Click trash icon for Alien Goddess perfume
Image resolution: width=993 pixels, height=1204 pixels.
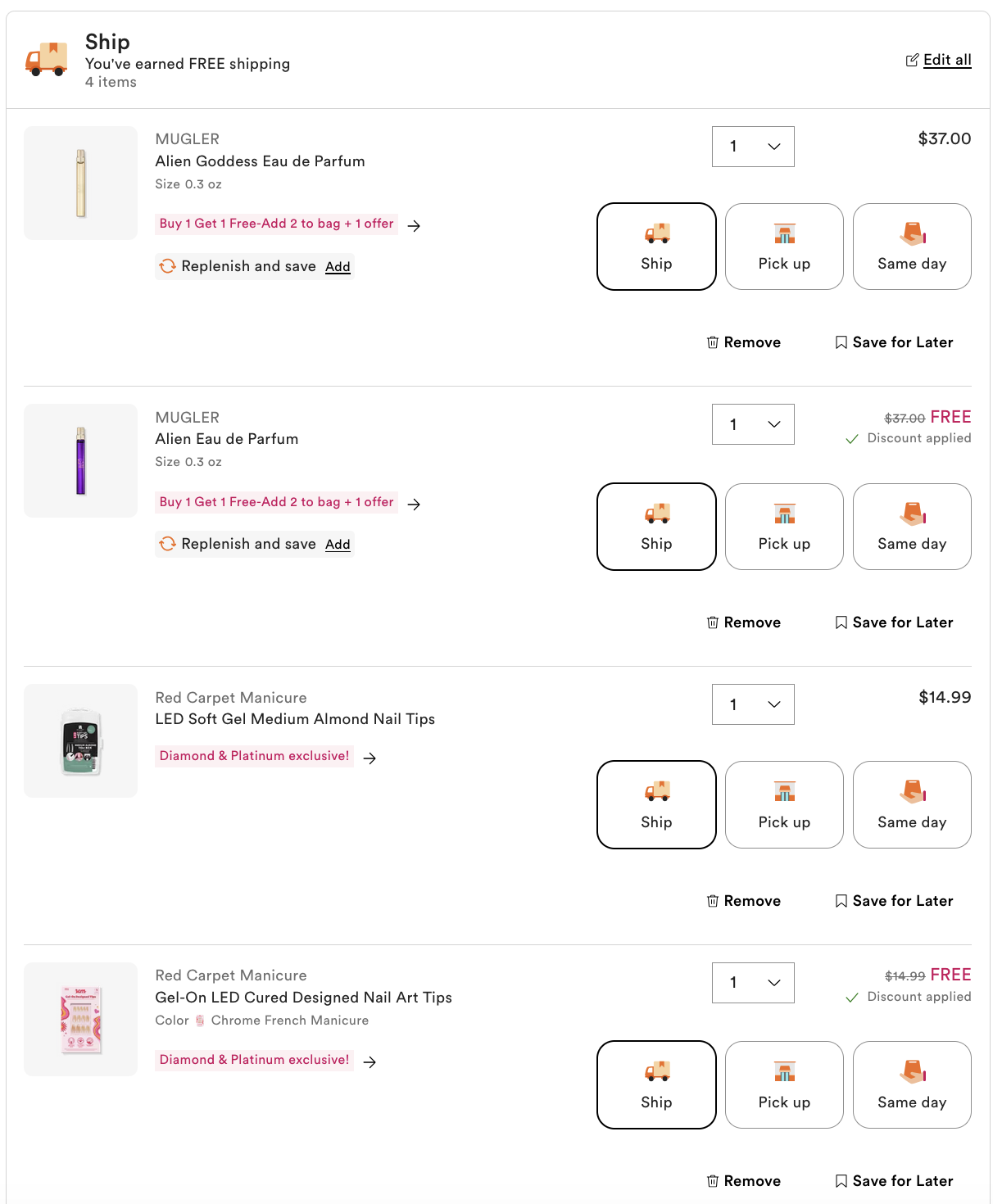click(x=713, y=342)
